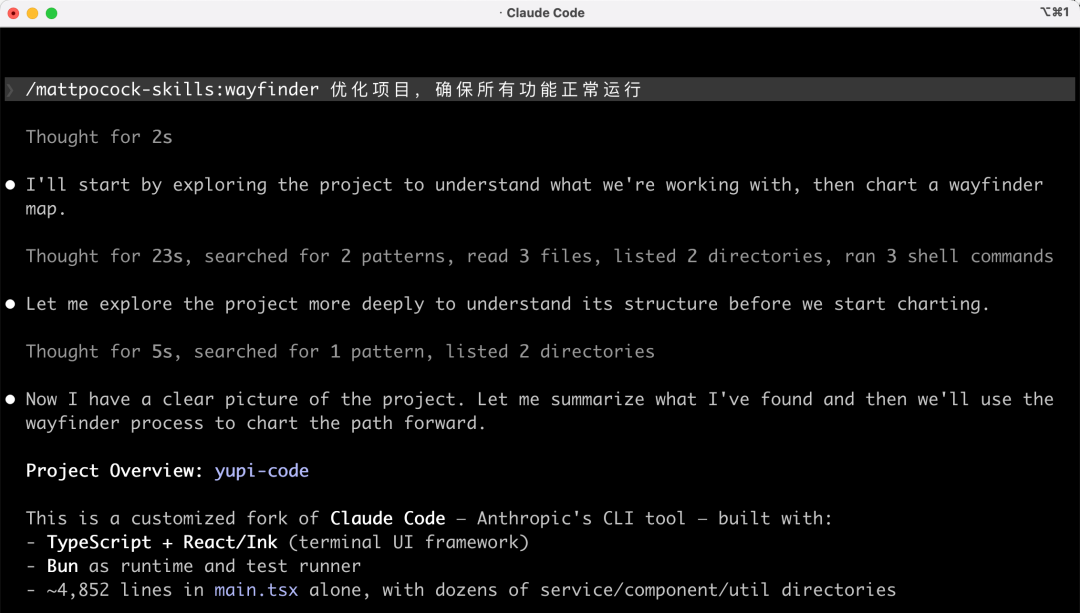Click the bullet before "Let me explore the project"
Viewport: 1080px width, 613px height.
[10, 304]
